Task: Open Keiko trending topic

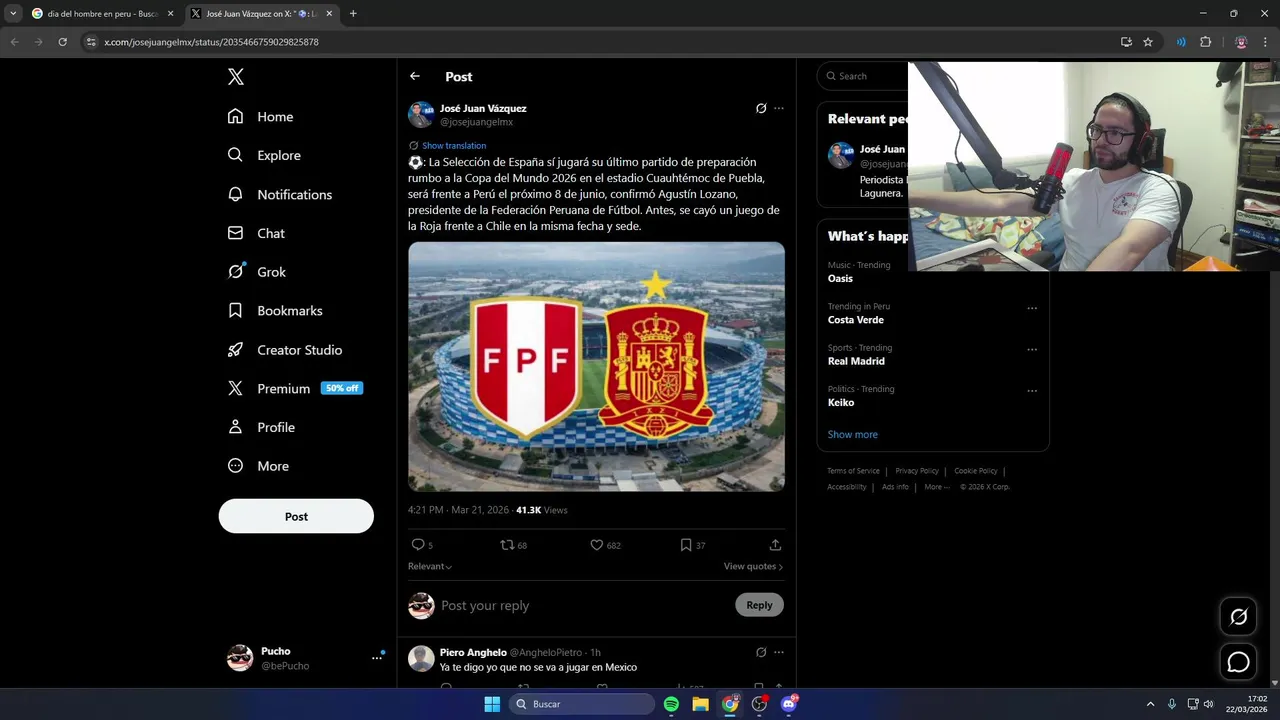Action: (x=841, y=402)
